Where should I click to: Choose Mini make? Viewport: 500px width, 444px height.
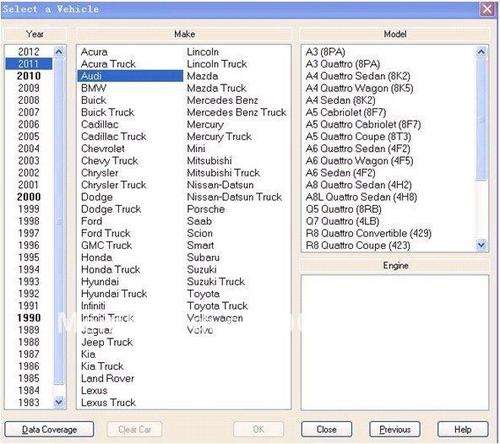pyautogui.click(x=196, y=149)
